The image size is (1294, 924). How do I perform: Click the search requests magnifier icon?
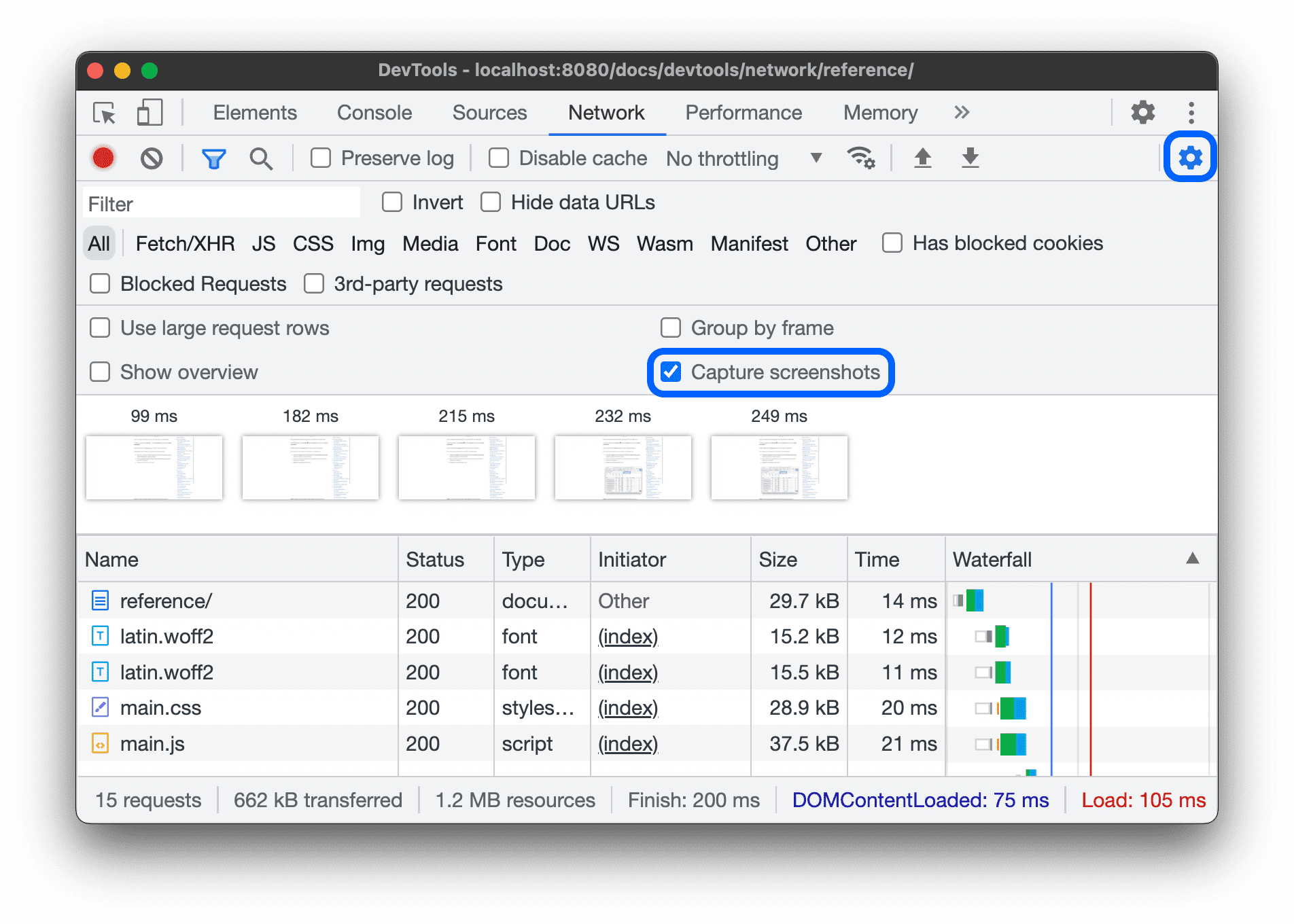tap(261, 158)
